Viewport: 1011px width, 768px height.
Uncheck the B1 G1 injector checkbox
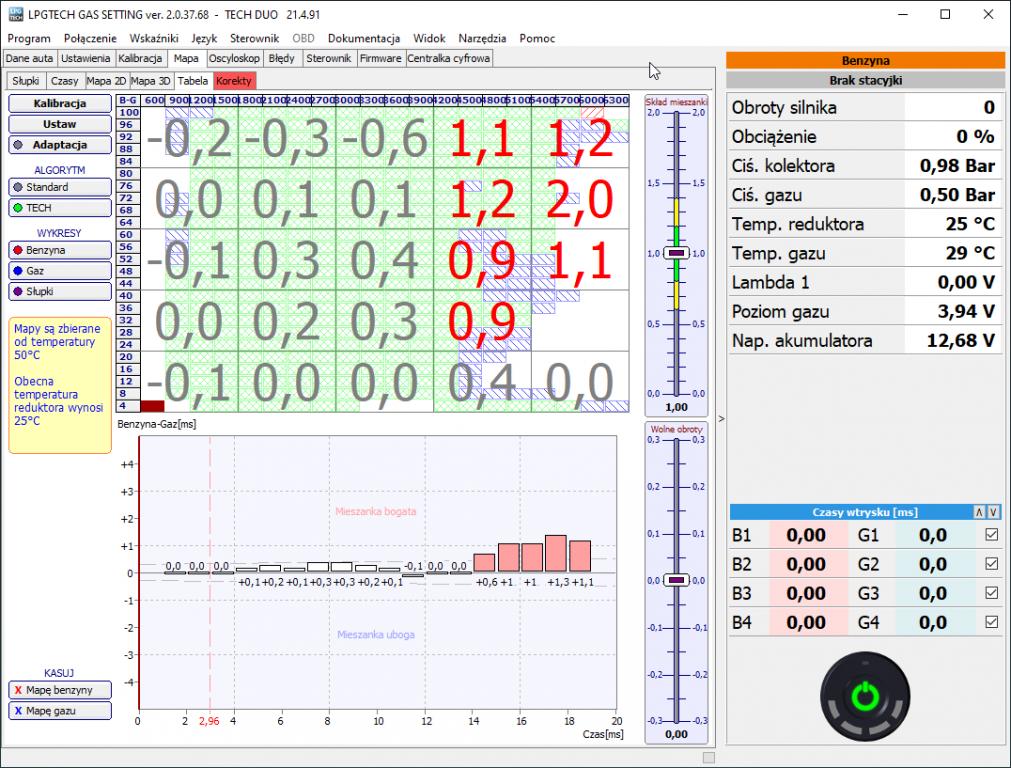pyautogui.click(x=991, y=535)
